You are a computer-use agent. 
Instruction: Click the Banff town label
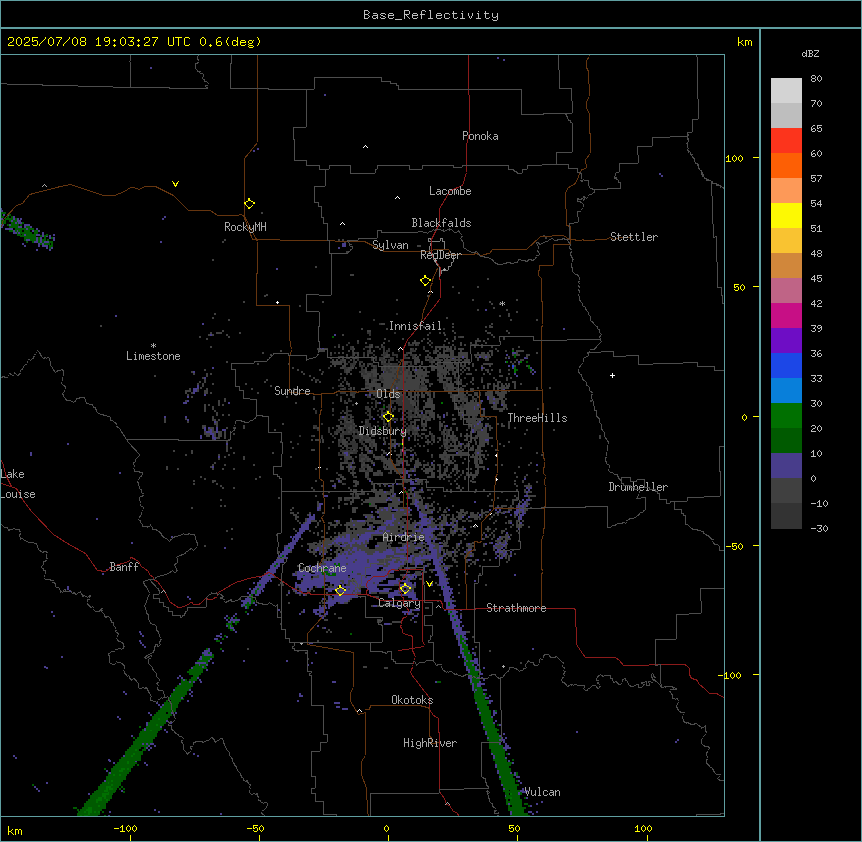tap(124, 567)
